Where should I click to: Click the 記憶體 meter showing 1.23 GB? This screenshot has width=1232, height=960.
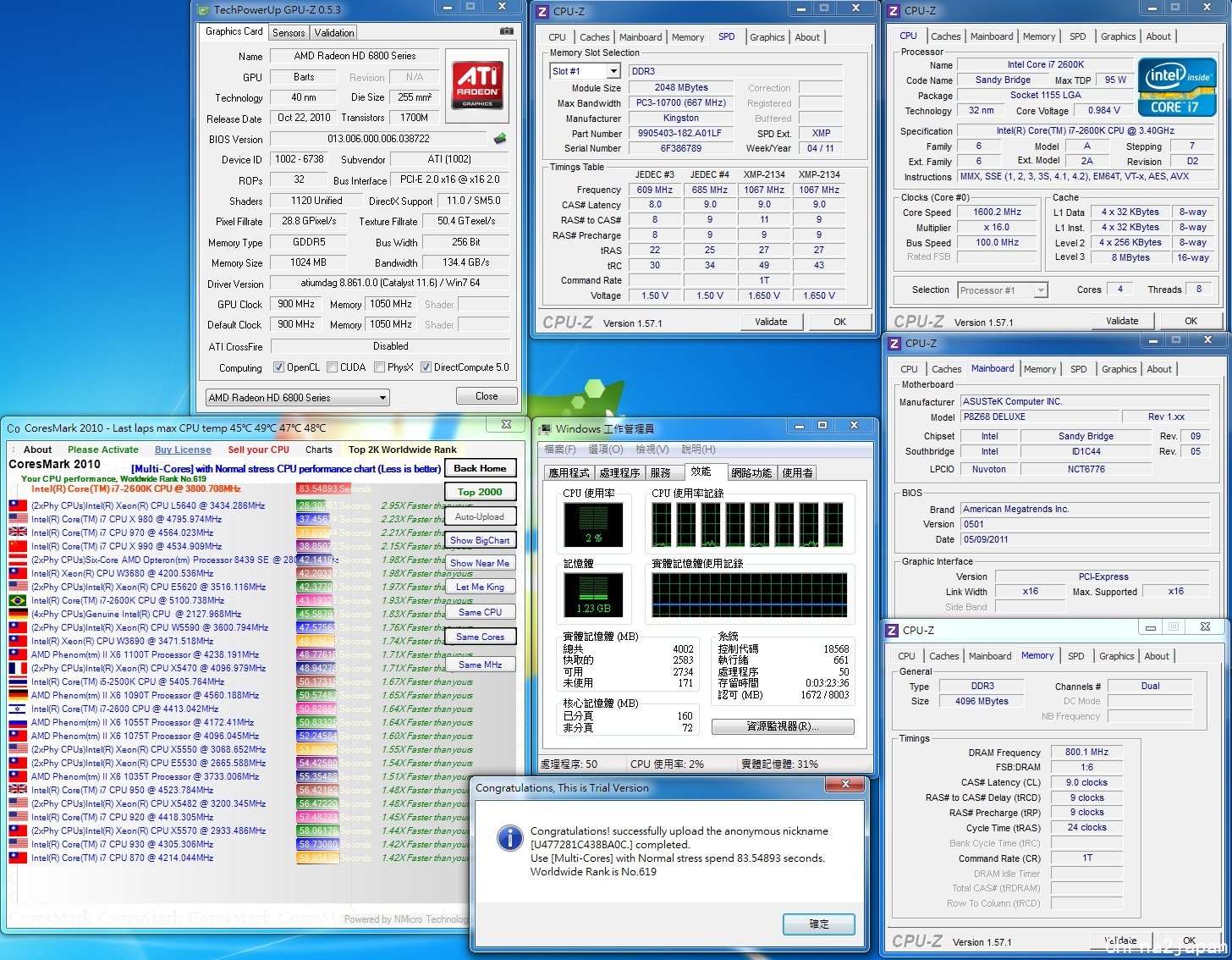[593, 594]
